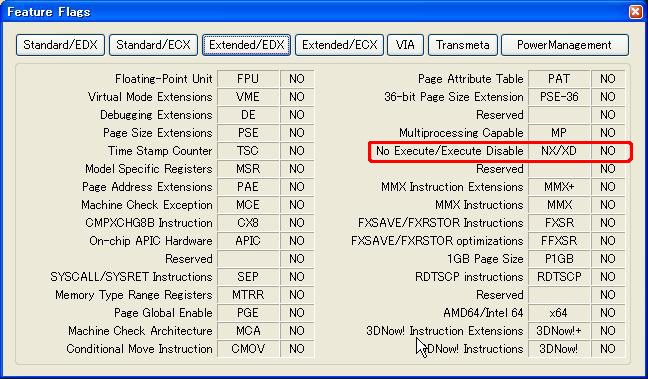Select the CX8 abbreviation cell
Screen dimensions: 648x379
(248, 223)
